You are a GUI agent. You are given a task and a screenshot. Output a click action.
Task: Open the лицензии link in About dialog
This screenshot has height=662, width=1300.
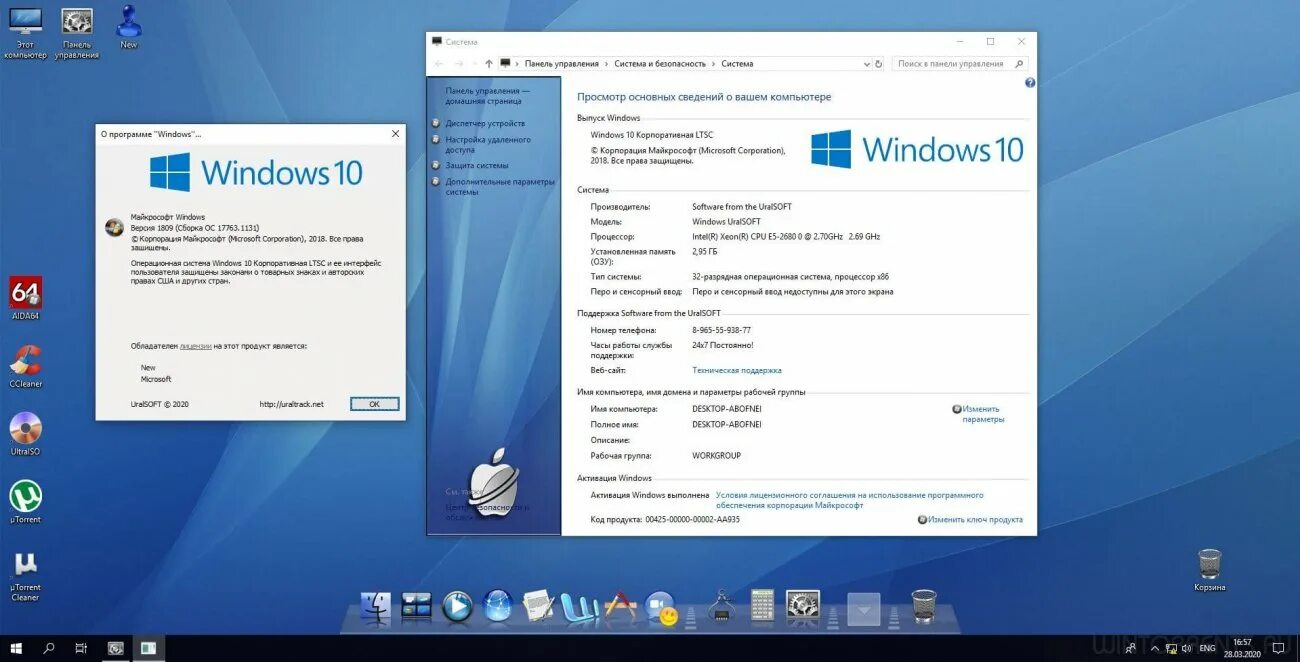click(195, 346)
